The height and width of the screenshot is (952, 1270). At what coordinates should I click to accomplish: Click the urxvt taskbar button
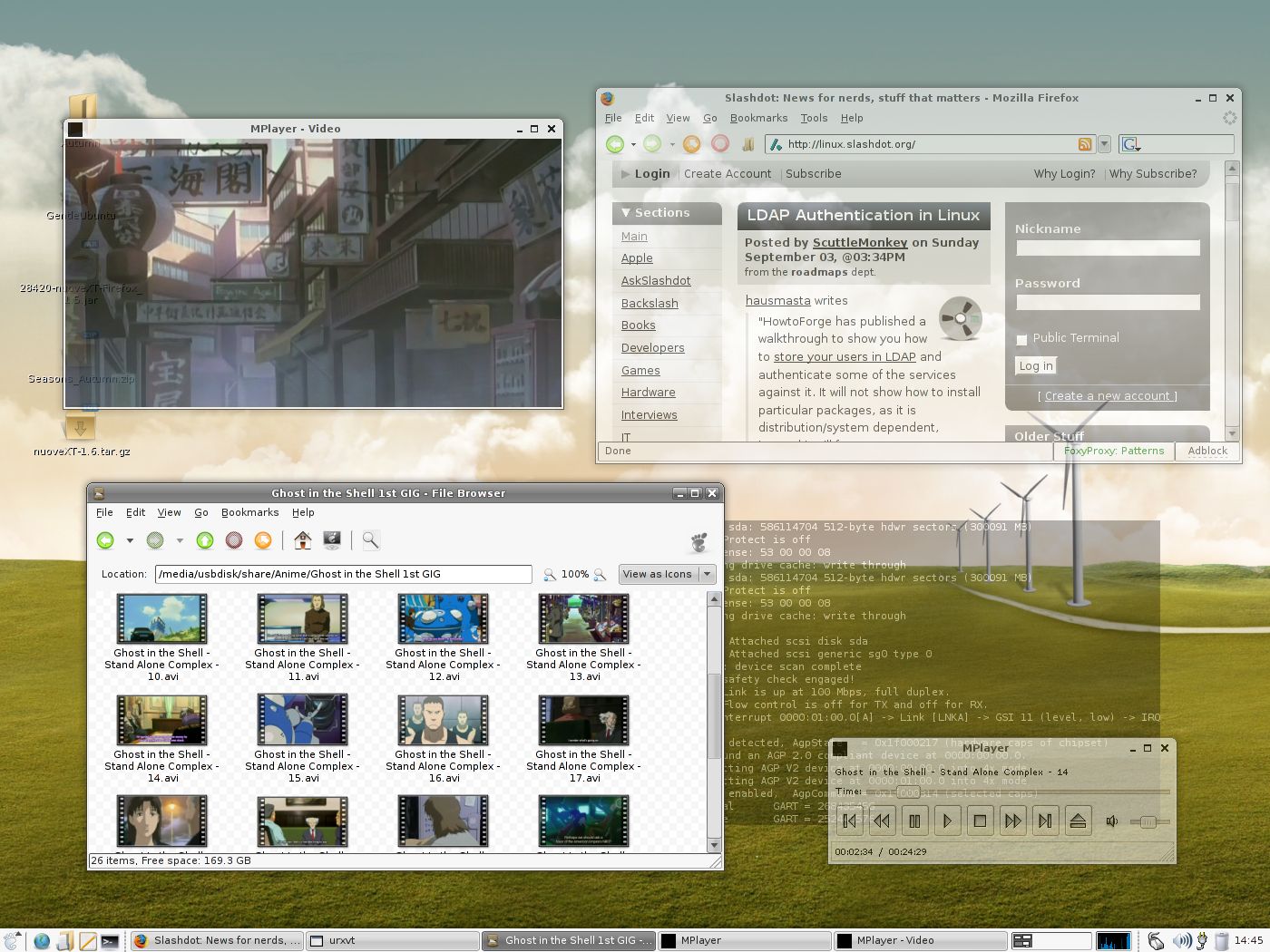[391, 941]
